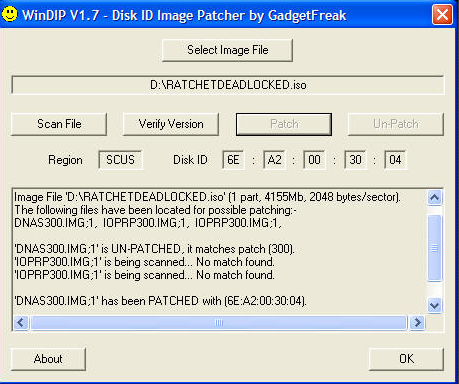Image resolution: width=459 pixels, height=384 pixels.
Task: Open the About dialog
Action: (x=48, y=359)
